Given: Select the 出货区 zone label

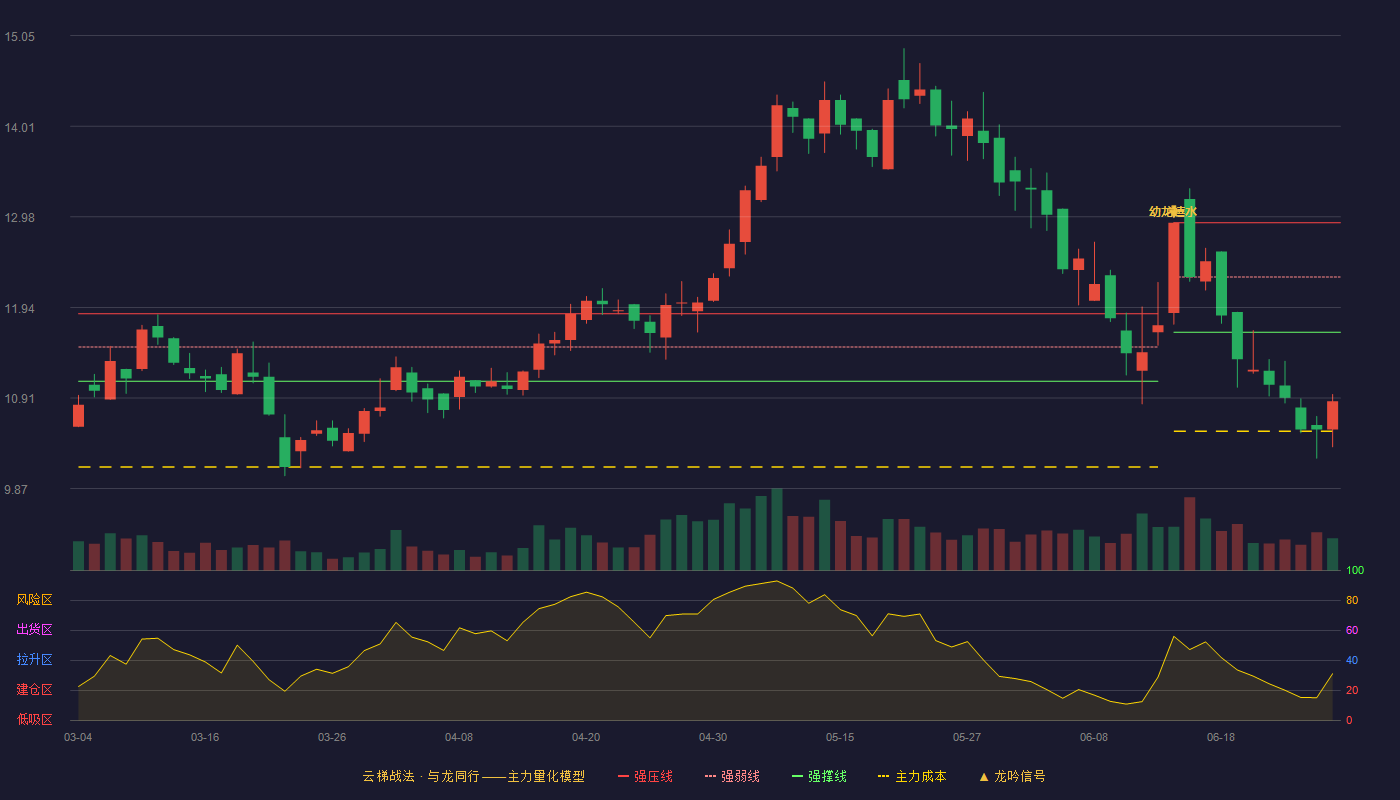Looking at the screenshot, I should click(34, 630).
